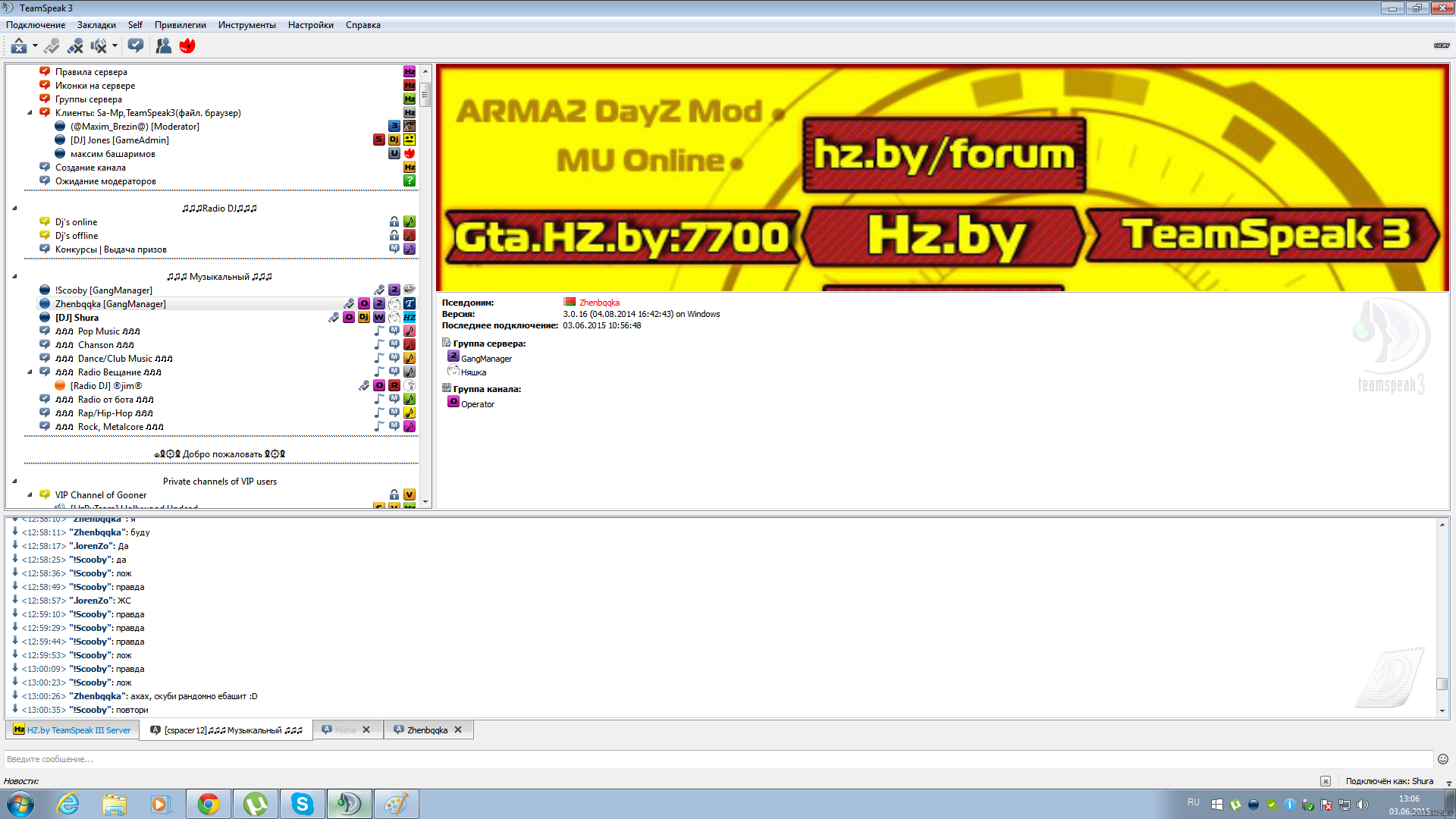This screenshot has height=819, width=1456.
Task: Collapse the VIP Channel of Gooner
Action: pos(30,495)
